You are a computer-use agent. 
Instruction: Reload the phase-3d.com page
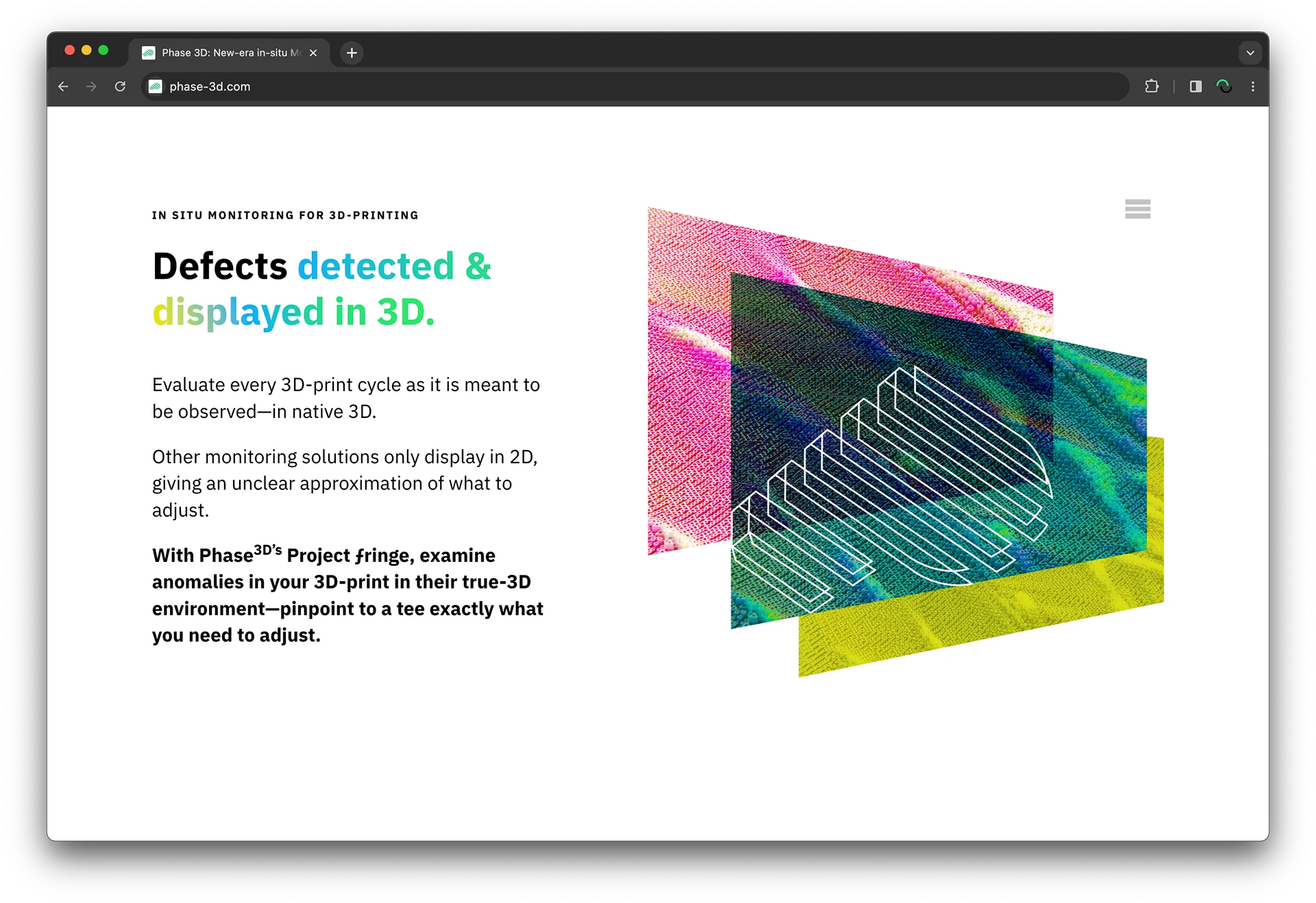pos(121,86)
